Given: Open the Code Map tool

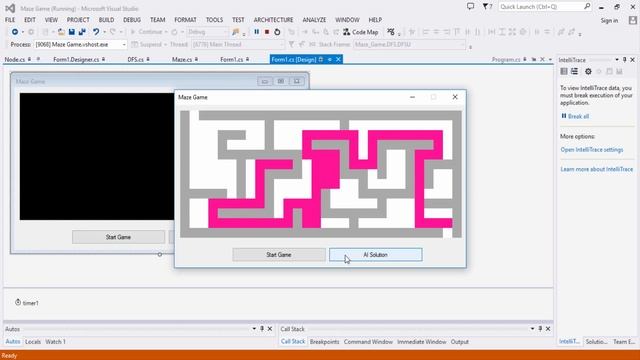Looking at the screenshot, I should coord(361,32).
